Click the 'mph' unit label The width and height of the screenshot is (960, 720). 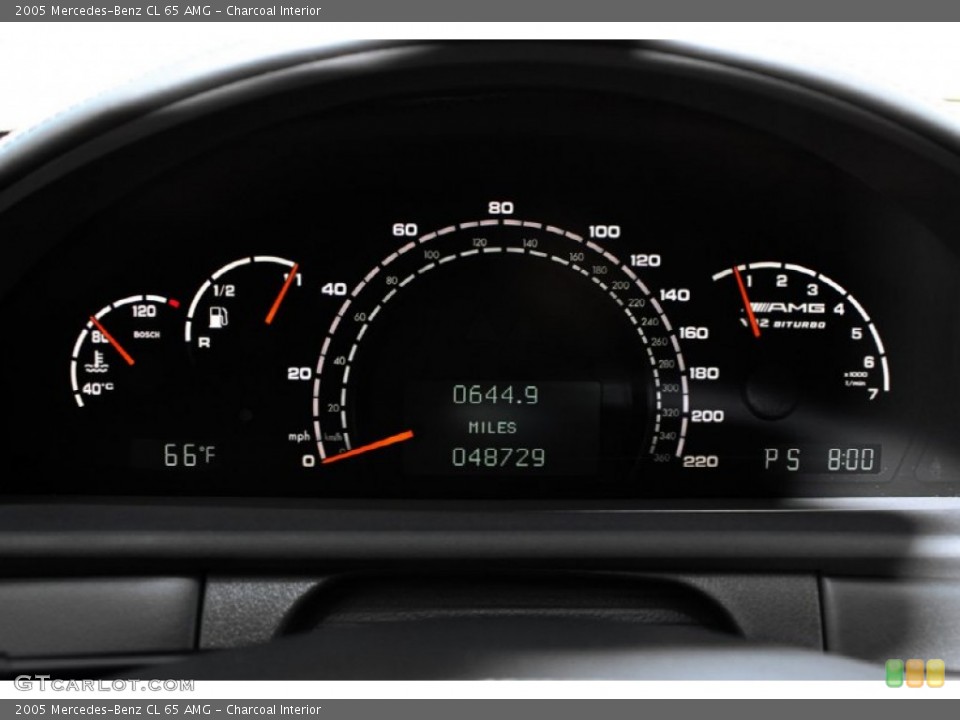[x=299, y=437]
